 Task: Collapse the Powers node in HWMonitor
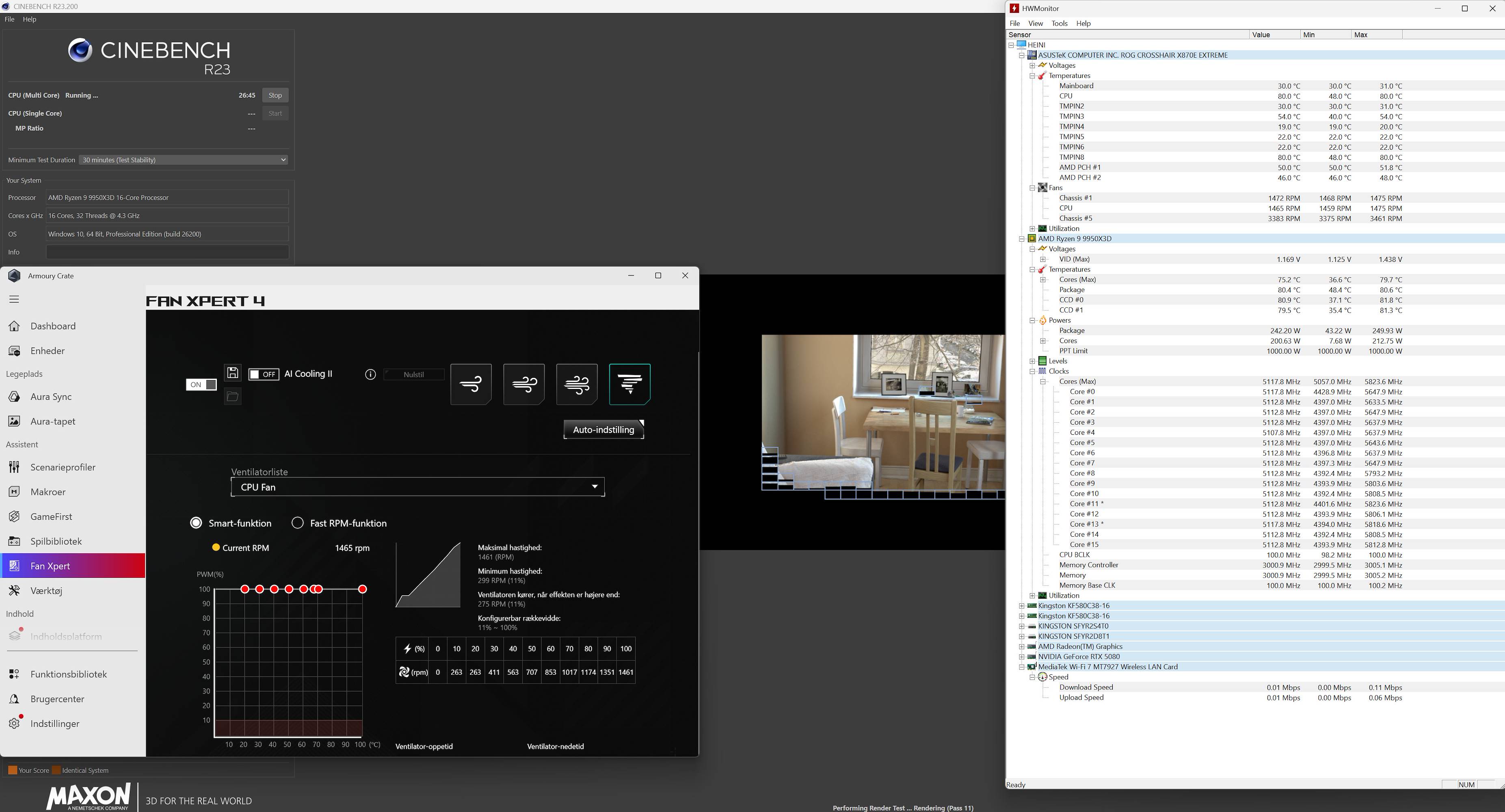[1032, 320]
